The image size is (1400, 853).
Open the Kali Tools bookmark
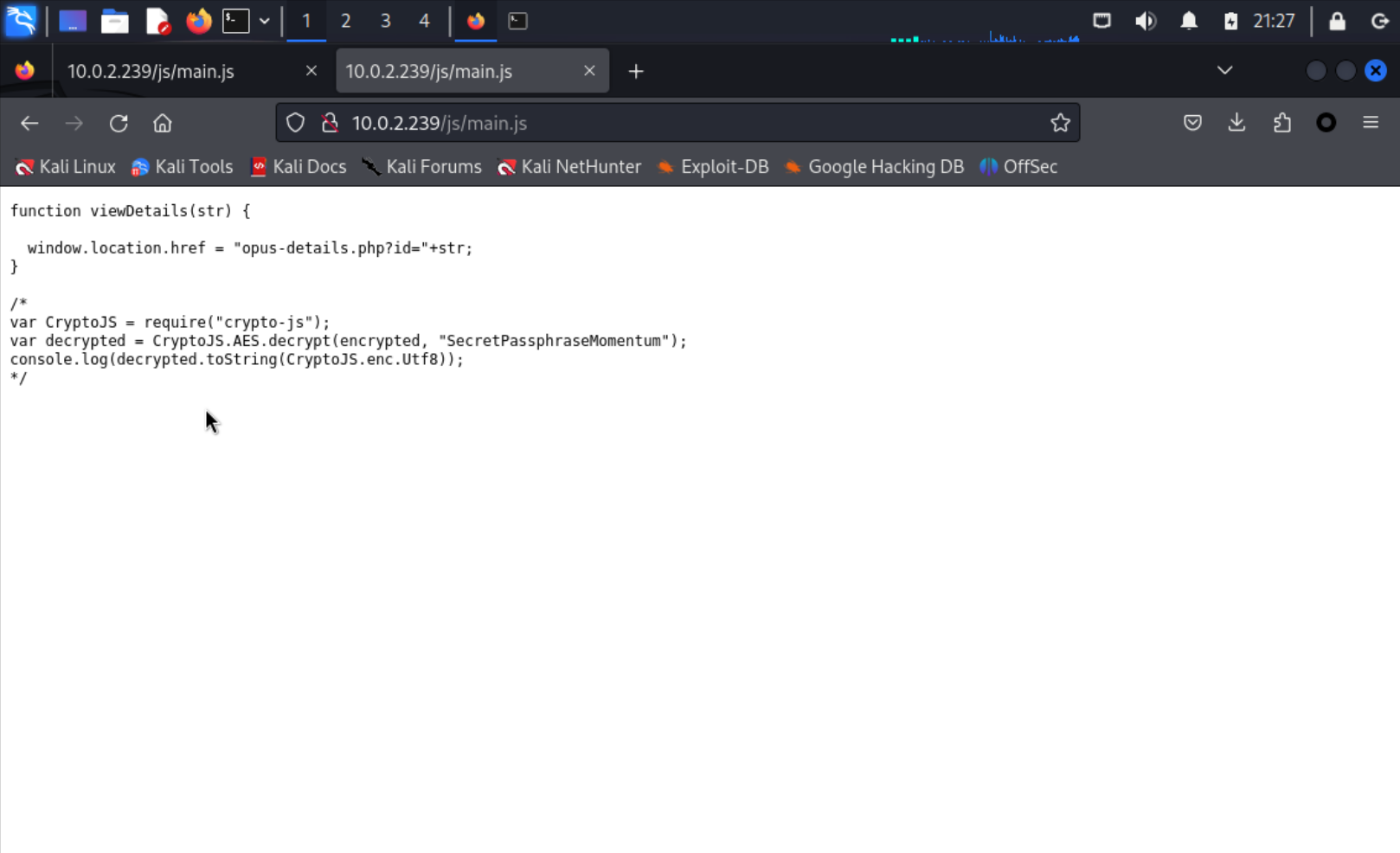(183, 167)
